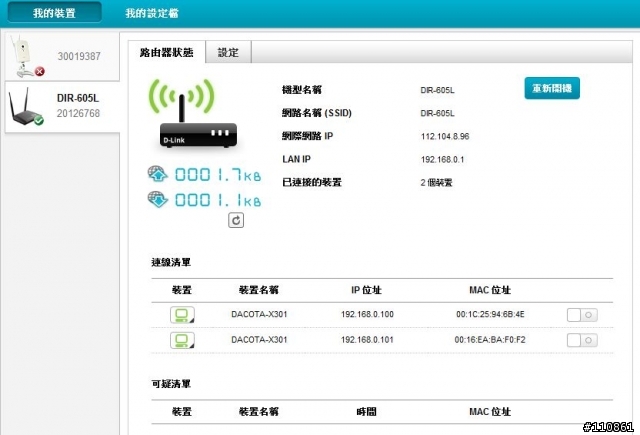
Task: Switch to the 我的設定檔 tab
Action: click(152, 13)
